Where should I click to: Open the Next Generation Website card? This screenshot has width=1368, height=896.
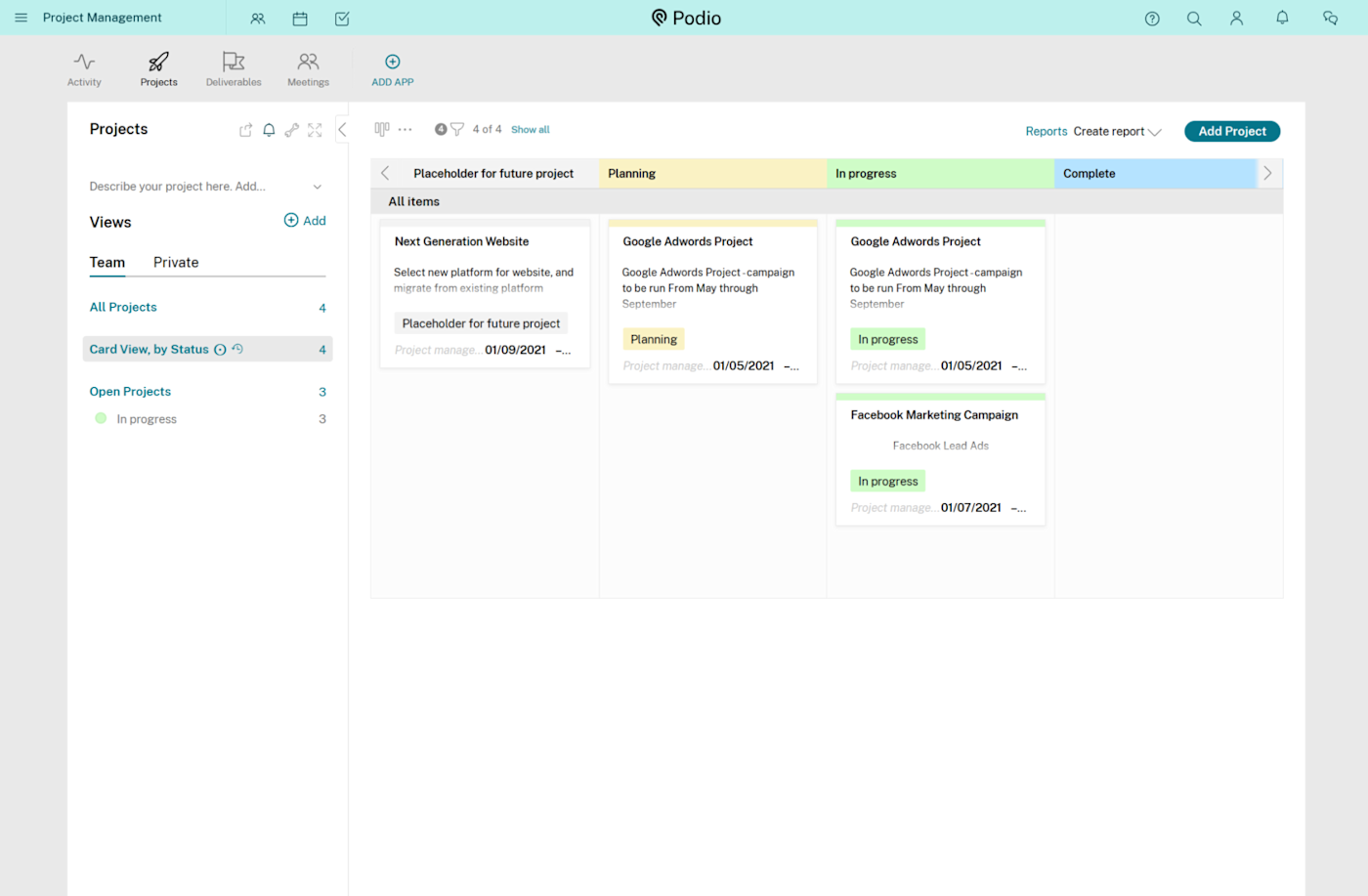(485, 294)
